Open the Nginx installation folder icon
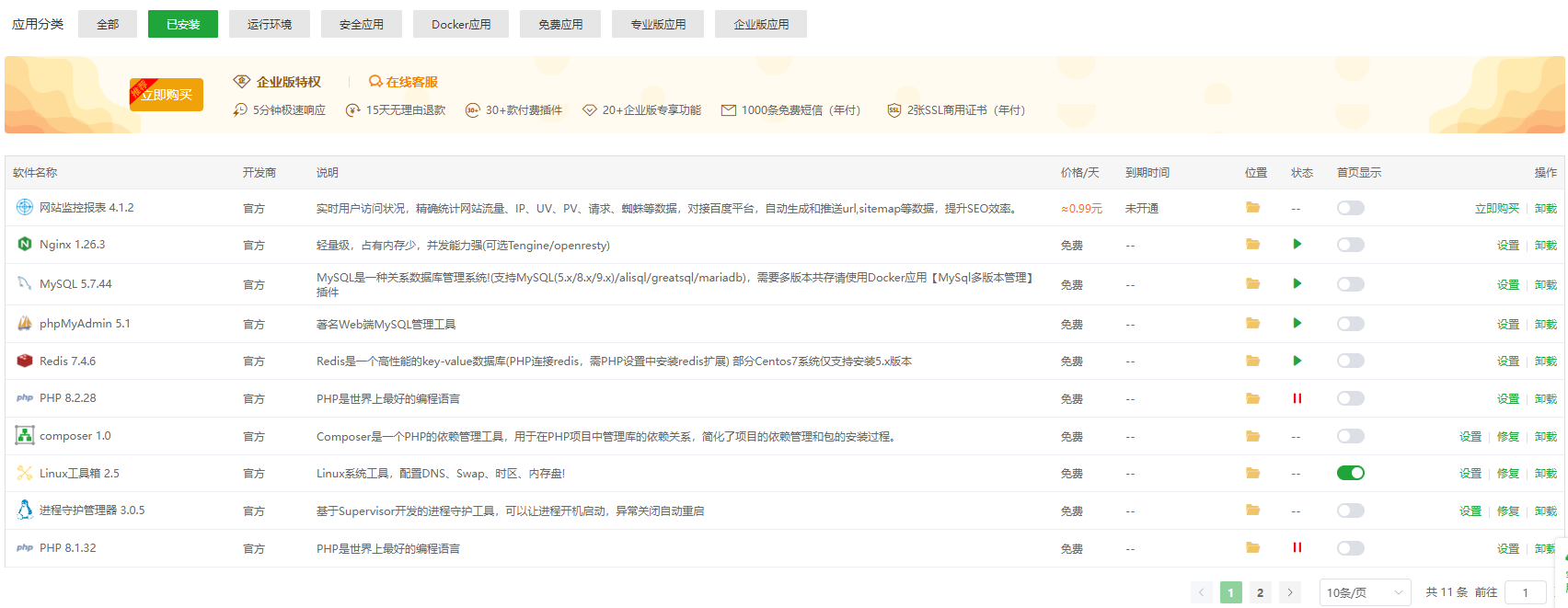This screenshot has height=608, width=1568. click(1252, 245)
